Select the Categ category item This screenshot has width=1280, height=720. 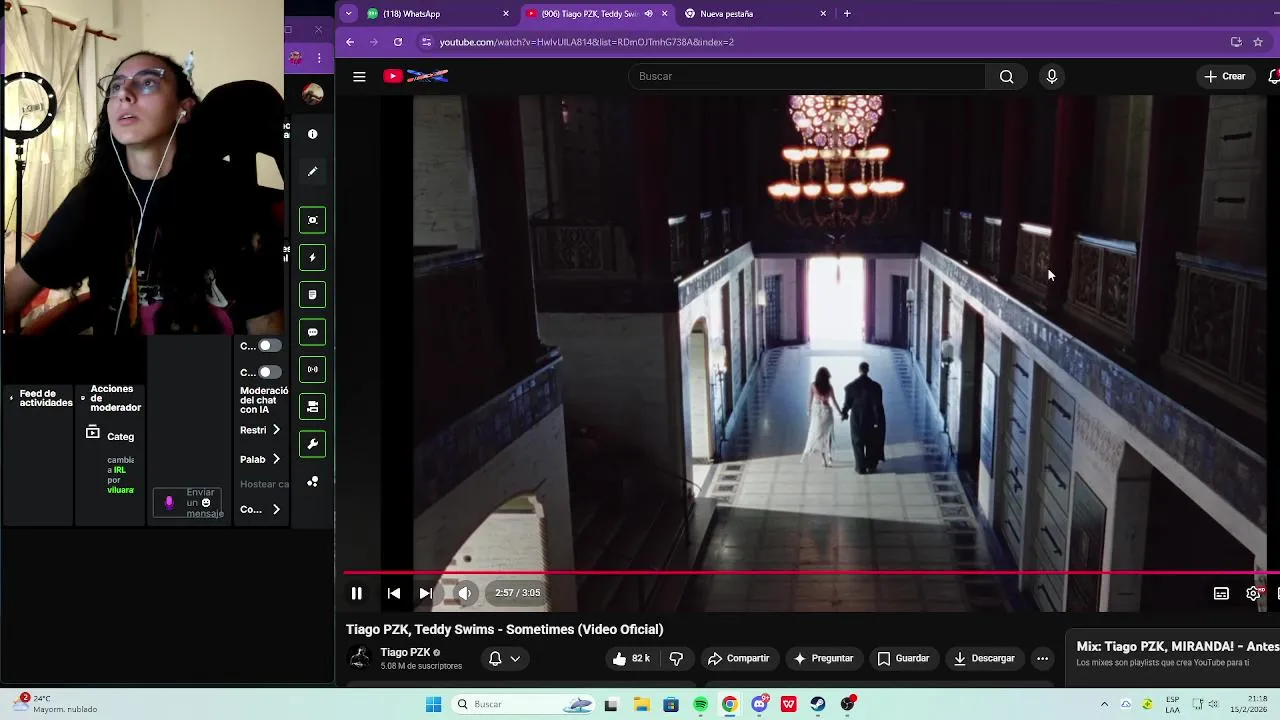(110, 435)
